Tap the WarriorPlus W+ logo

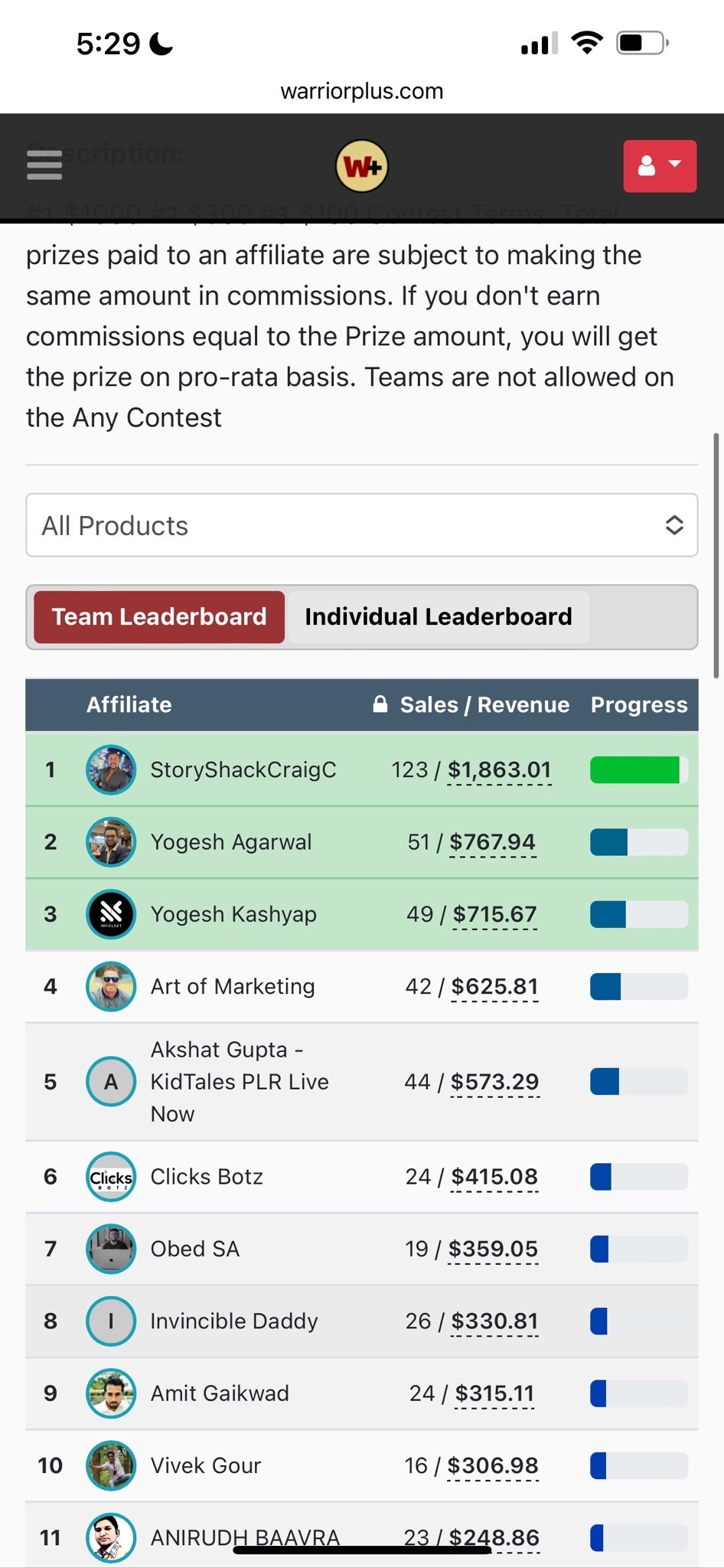362,166
